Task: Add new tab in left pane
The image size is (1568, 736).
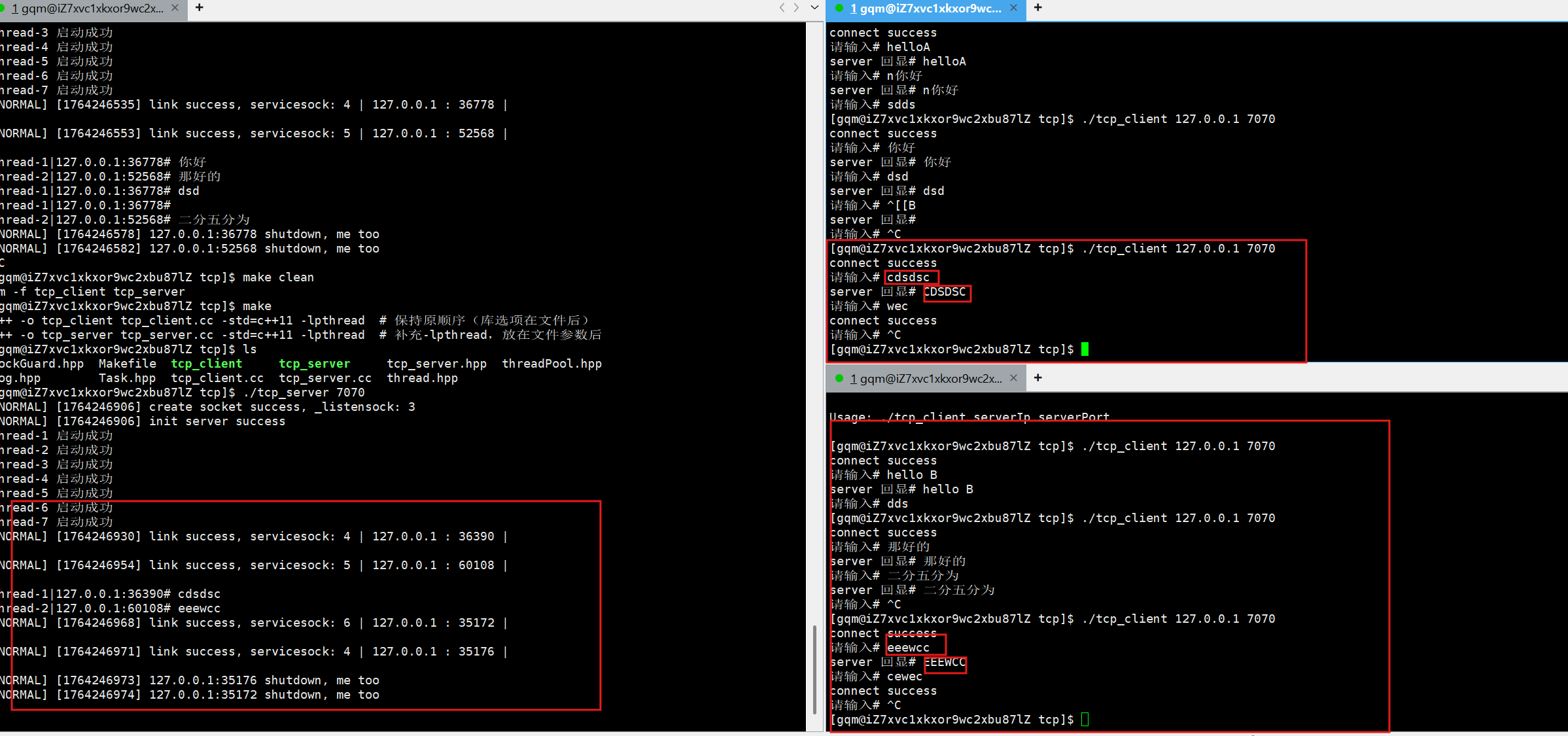Action: (200, 8)
